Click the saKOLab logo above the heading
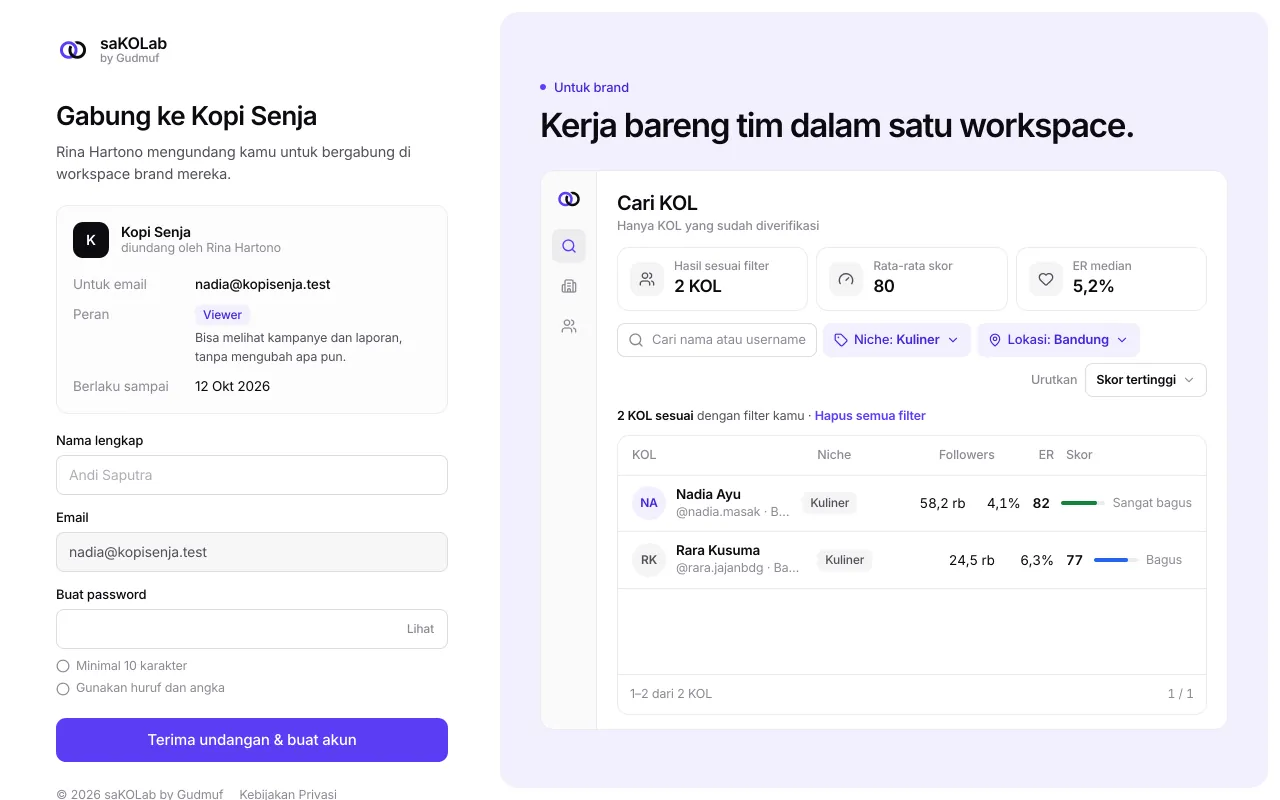This screenshot has width=1280, height=800. click(73, 50)
